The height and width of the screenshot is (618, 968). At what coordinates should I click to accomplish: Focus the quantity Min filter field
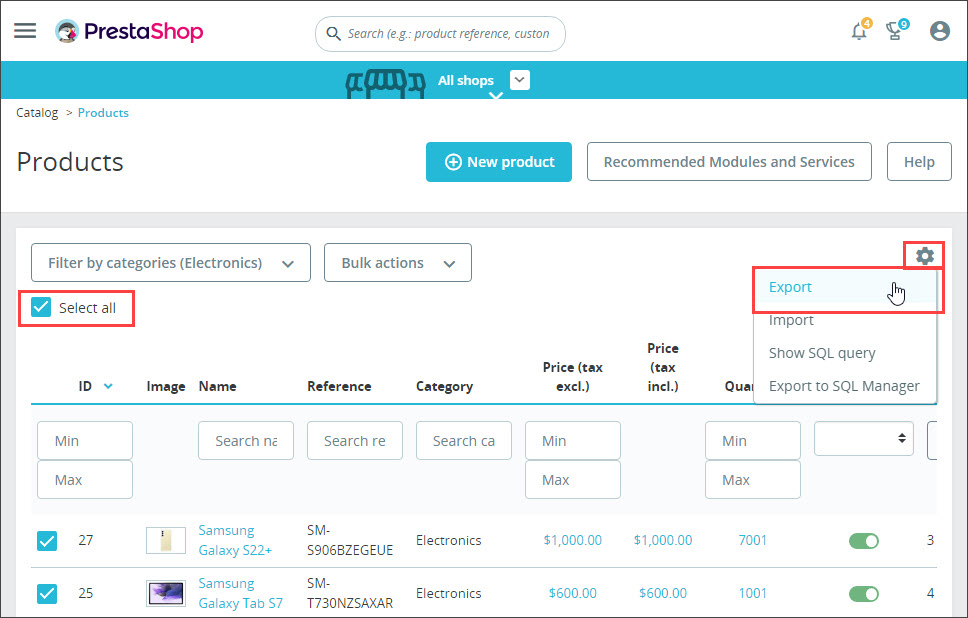(753, 440)
